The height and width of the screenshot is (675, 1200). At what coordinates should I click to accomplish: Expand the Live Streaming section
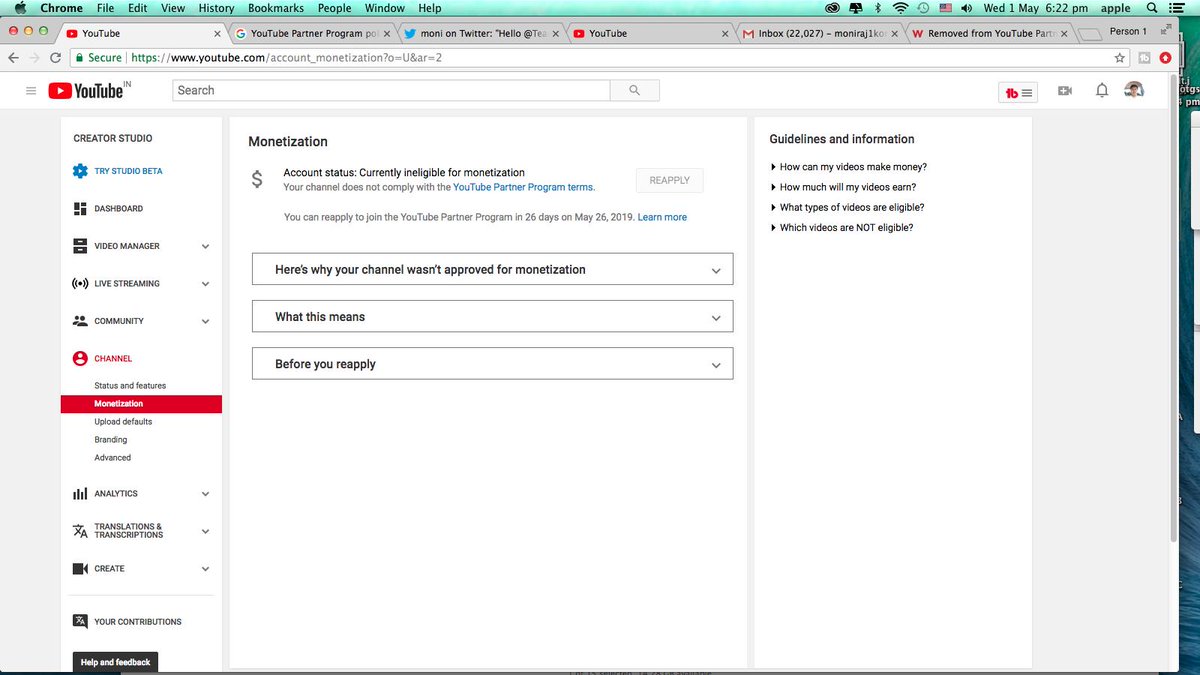click(x=205, y=284)
